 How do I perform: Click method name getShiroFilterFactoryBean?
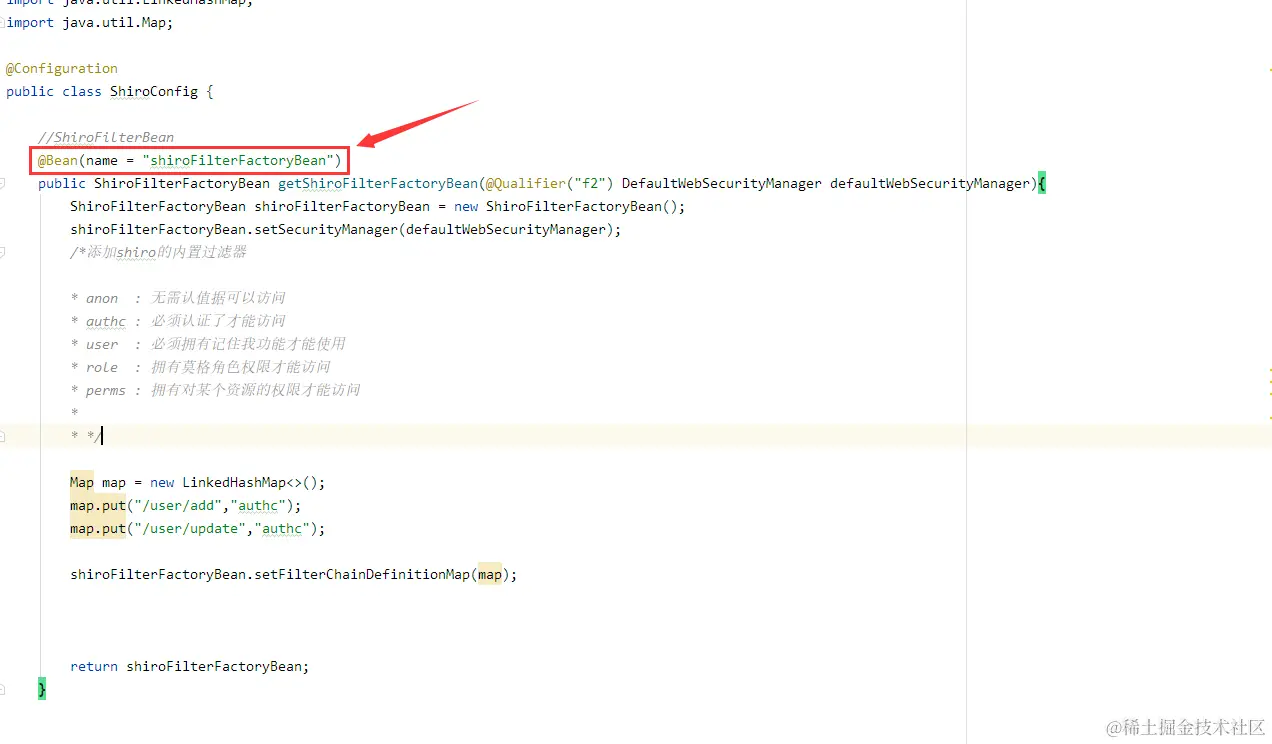tap(378, 183)
